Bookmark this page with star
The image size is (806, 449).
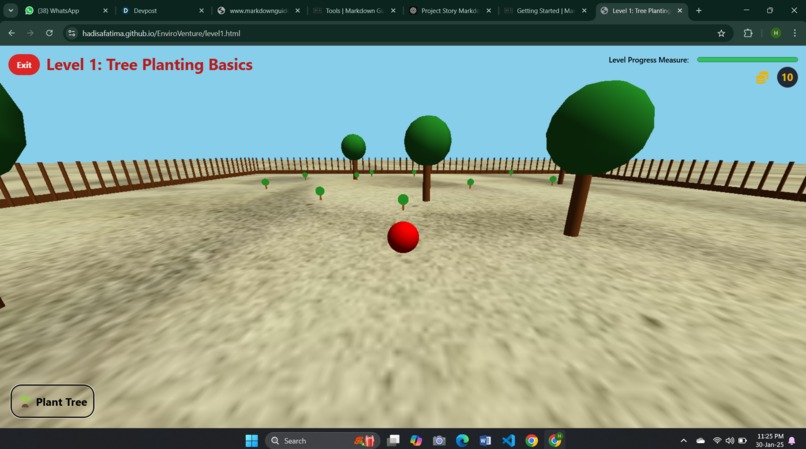[x=721, y=33]
